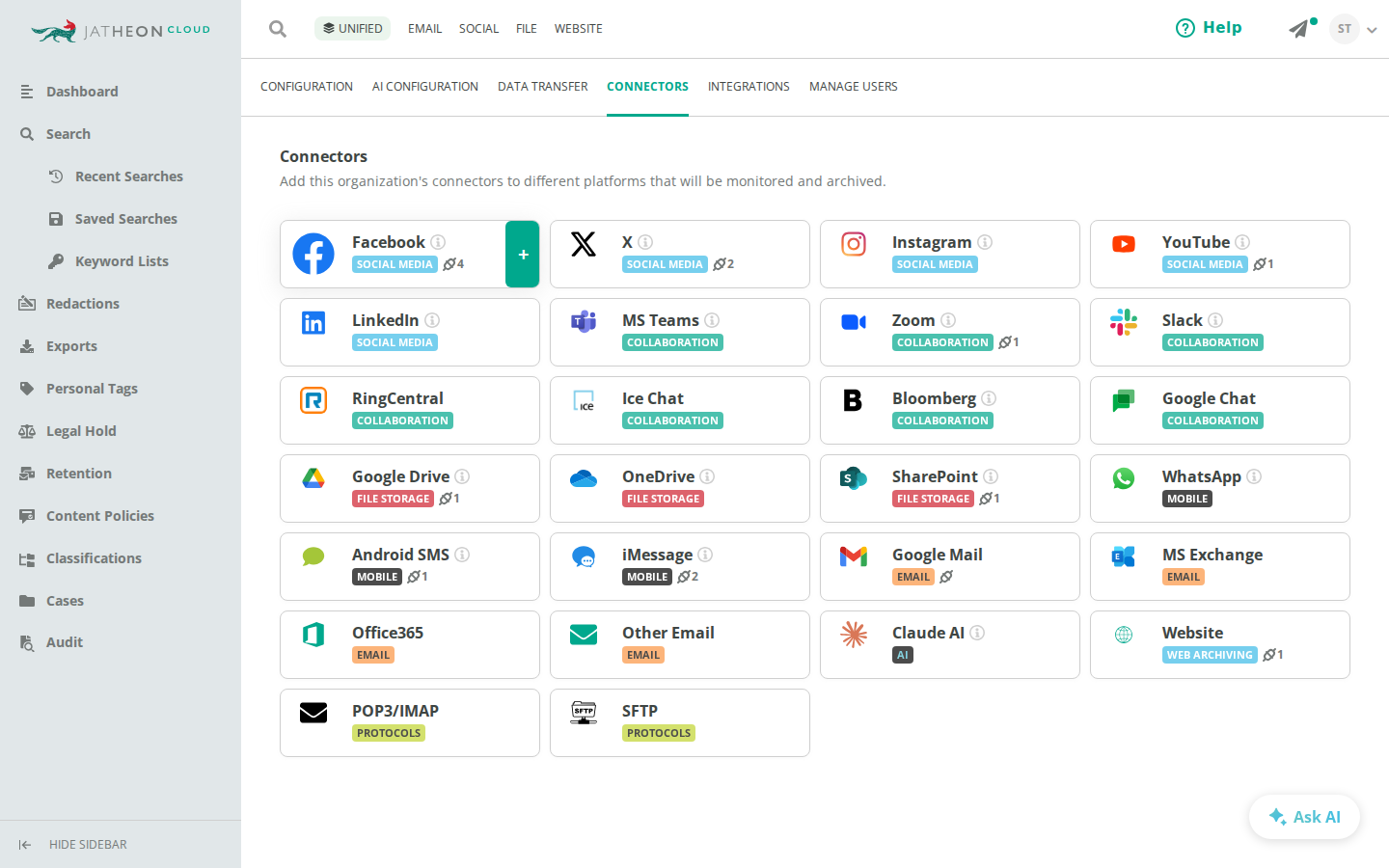Select the Email filter in top bar
This screenshot has height=868, width=1389.
424,29
